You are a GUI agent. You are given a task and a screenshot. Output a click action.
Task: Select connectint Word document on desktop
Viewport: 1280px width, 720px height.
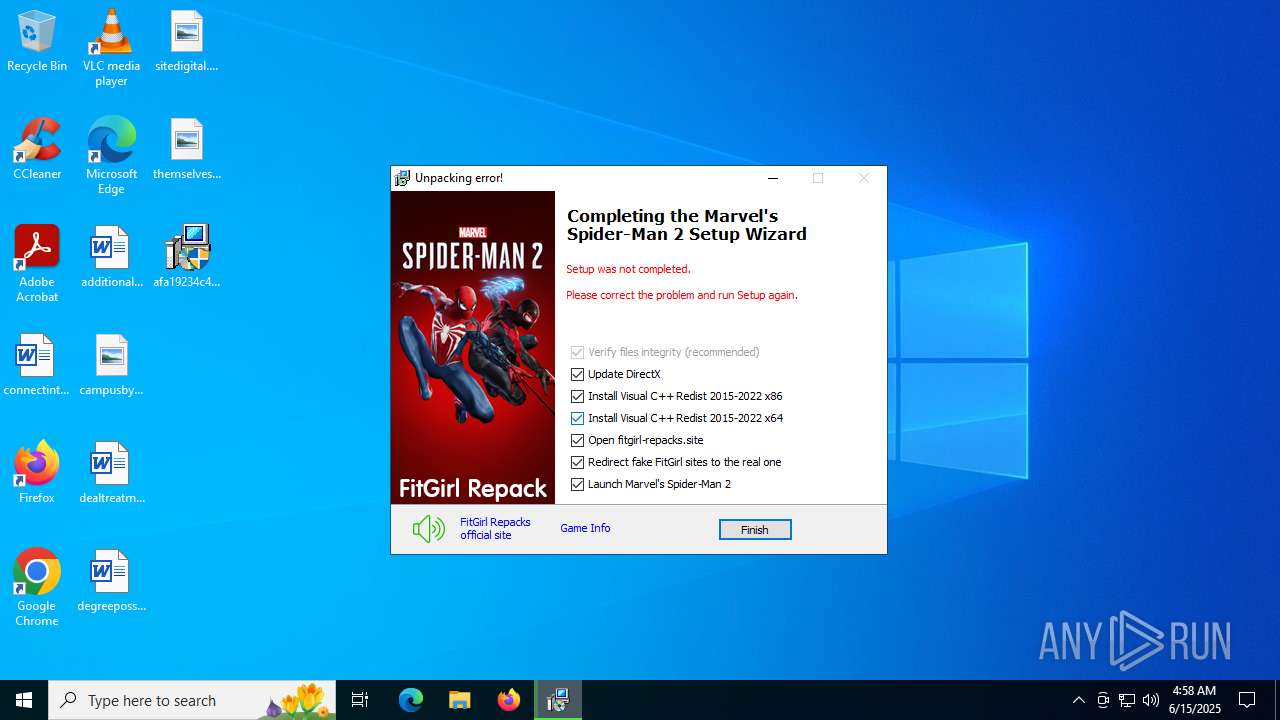(37, 365)
